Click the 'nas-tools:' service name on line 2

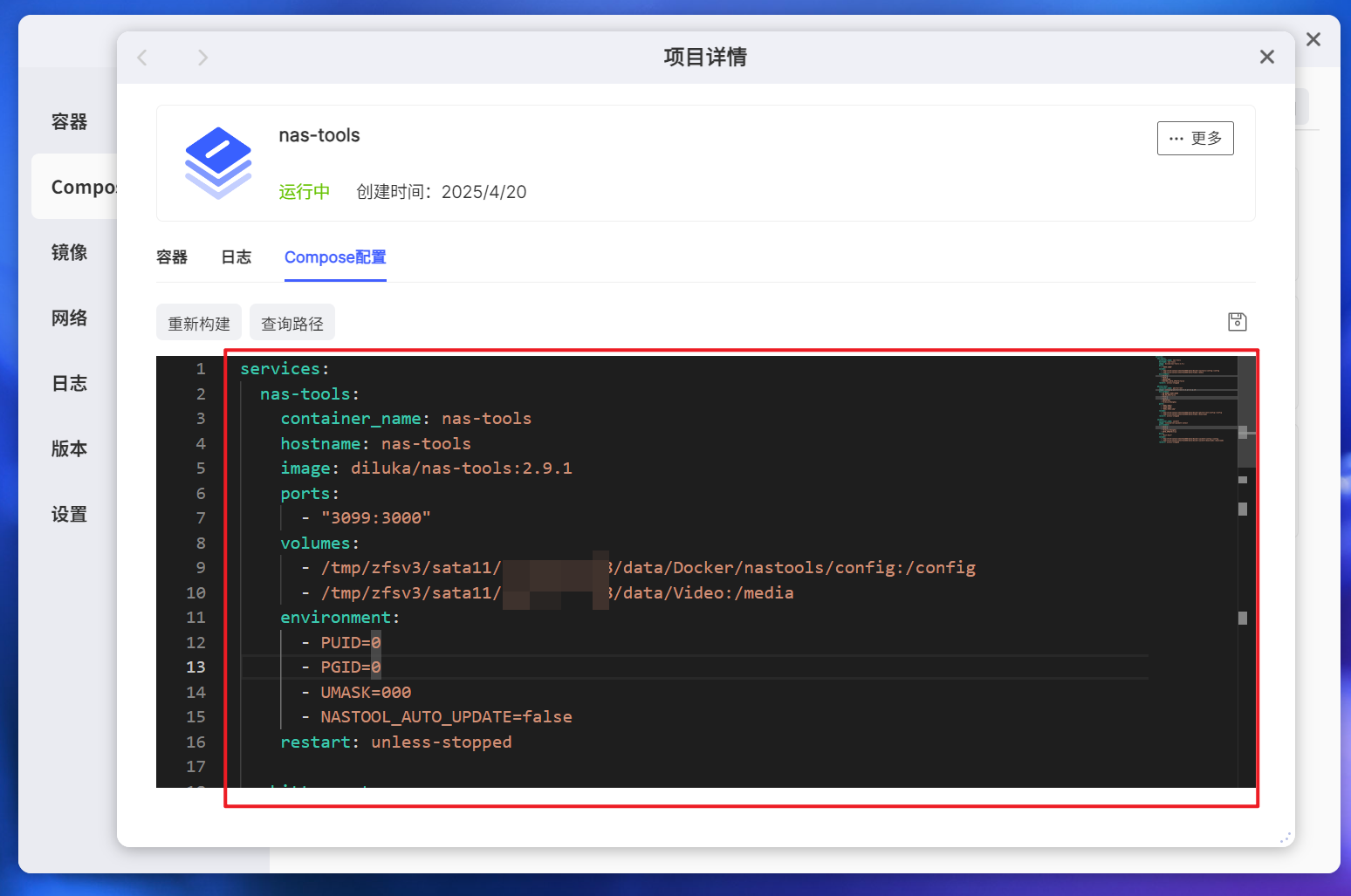pyautogui.click(x=310, y=393)
